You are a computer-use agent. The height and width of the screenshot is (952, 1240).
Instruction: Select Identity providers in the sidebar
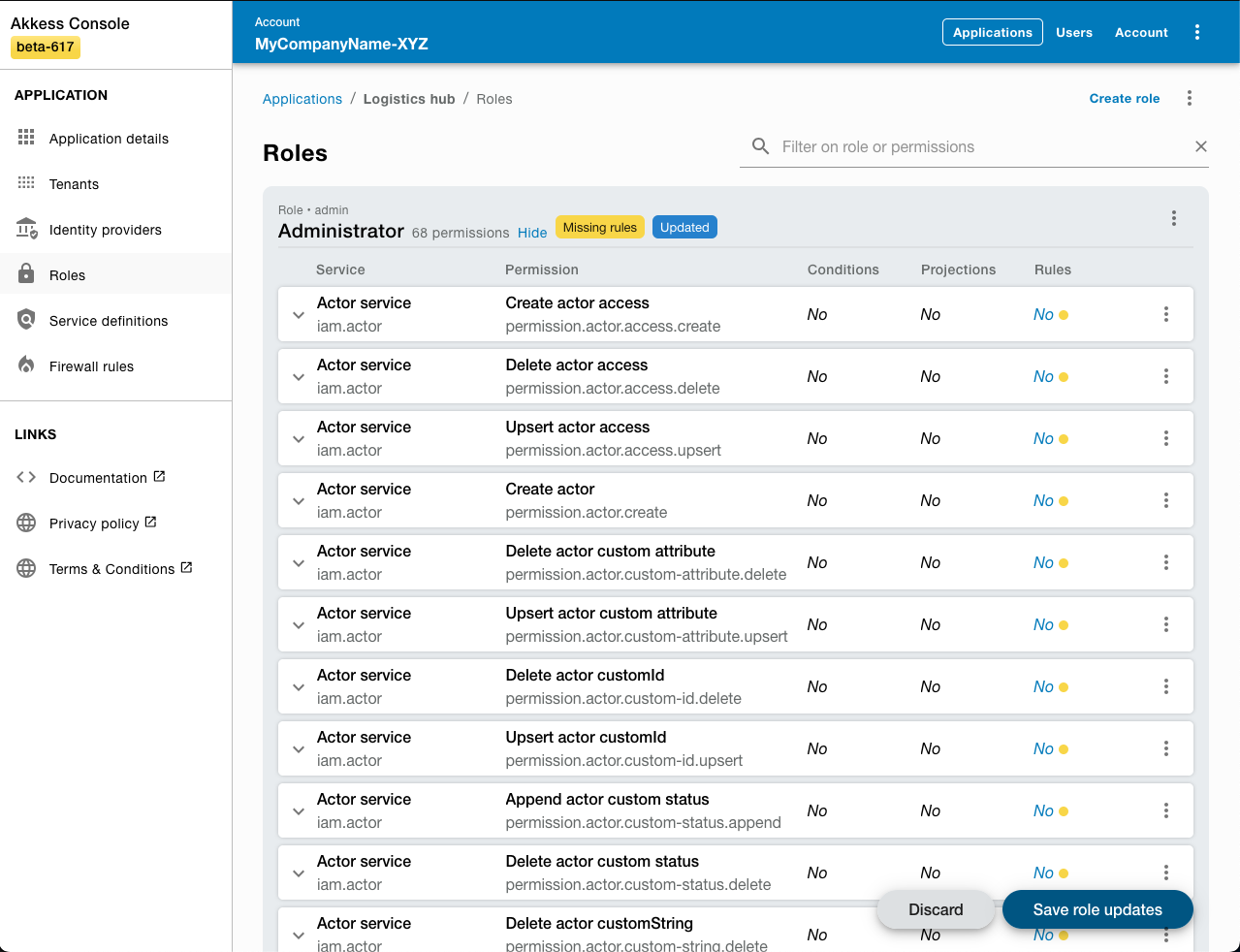105,230
